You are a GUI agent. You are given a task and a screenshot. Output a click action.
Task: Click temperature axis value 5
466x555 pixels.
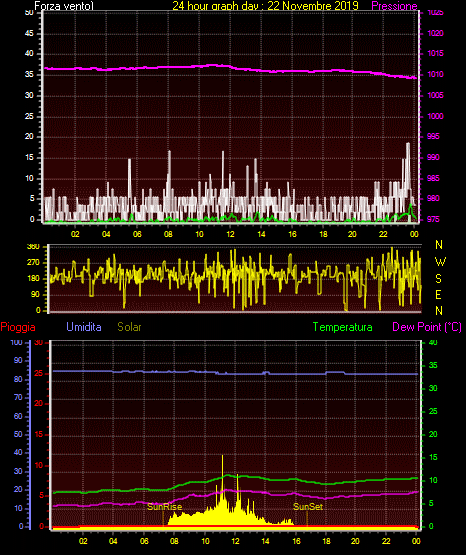click(431, 503)
